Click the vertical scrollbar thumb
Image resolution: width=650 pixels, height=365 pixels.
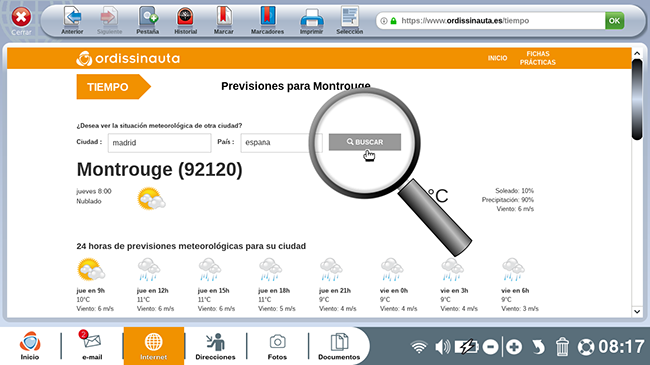point(637,100)
